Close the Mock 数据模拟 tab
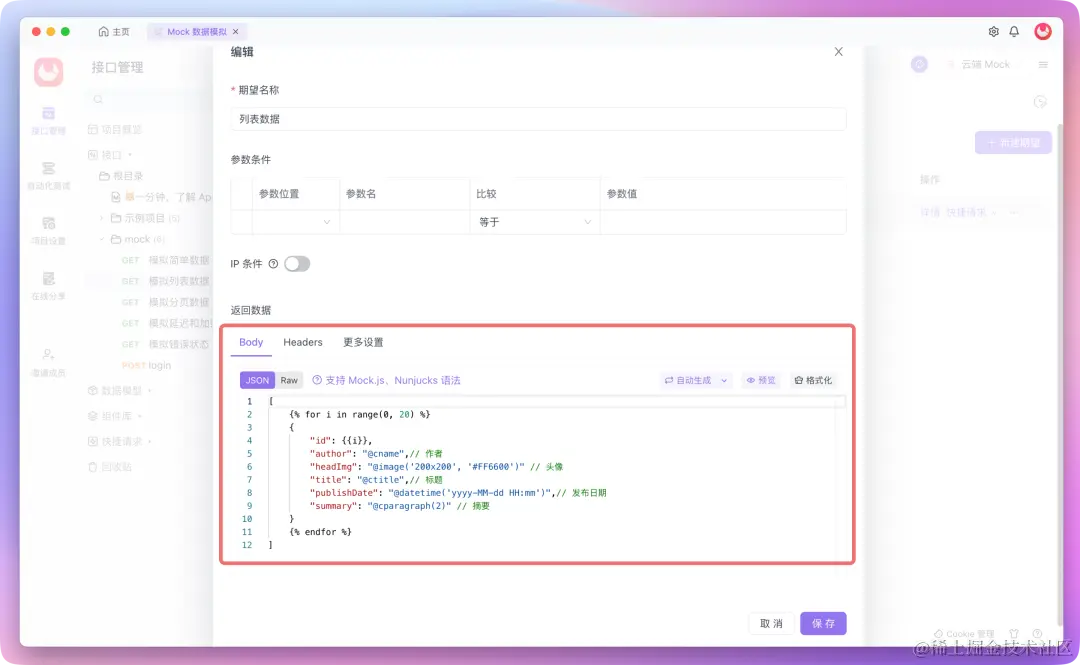This screenshot has width=1080, height=665. pyautogui.click(x=236, y=32)
